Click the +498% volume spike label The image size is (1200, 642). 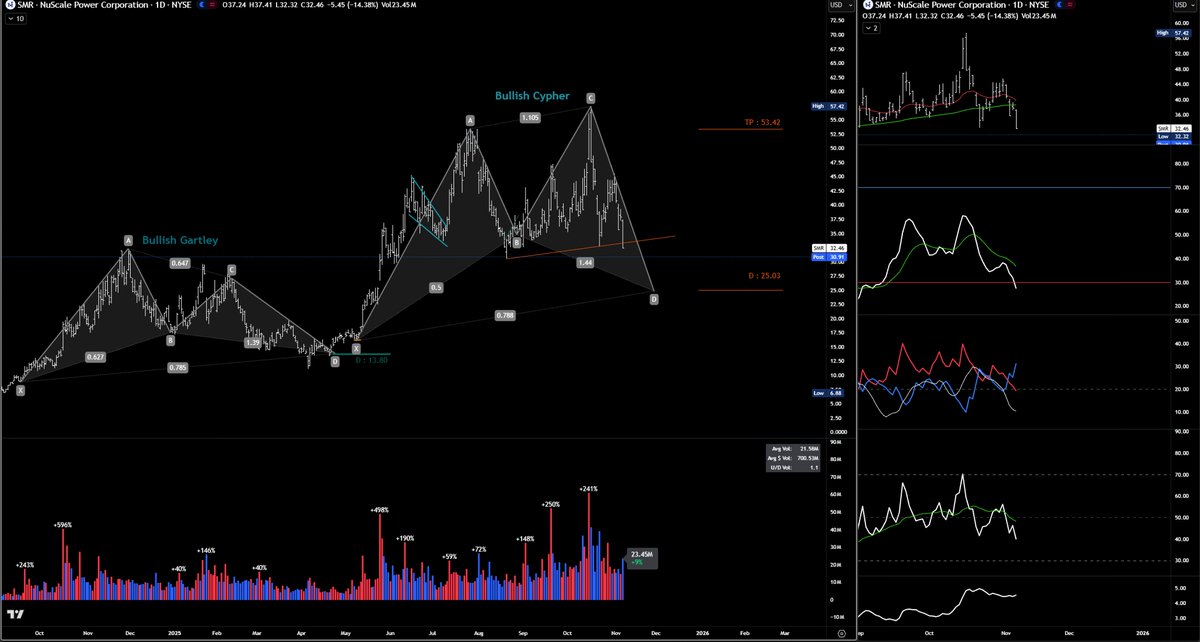379,510
